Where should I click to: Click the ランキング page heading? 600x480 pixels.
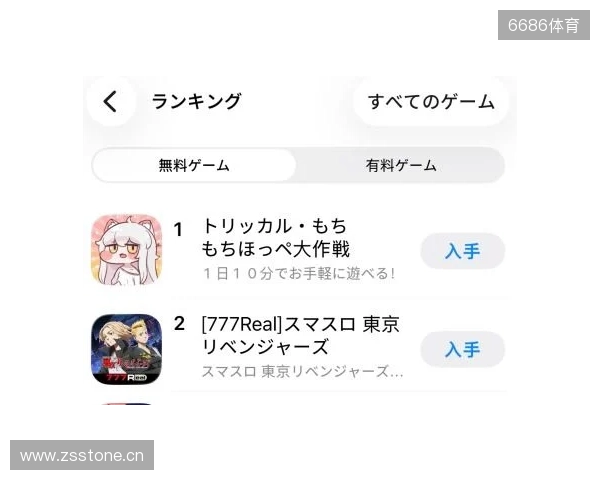click(x=196, y=101)
